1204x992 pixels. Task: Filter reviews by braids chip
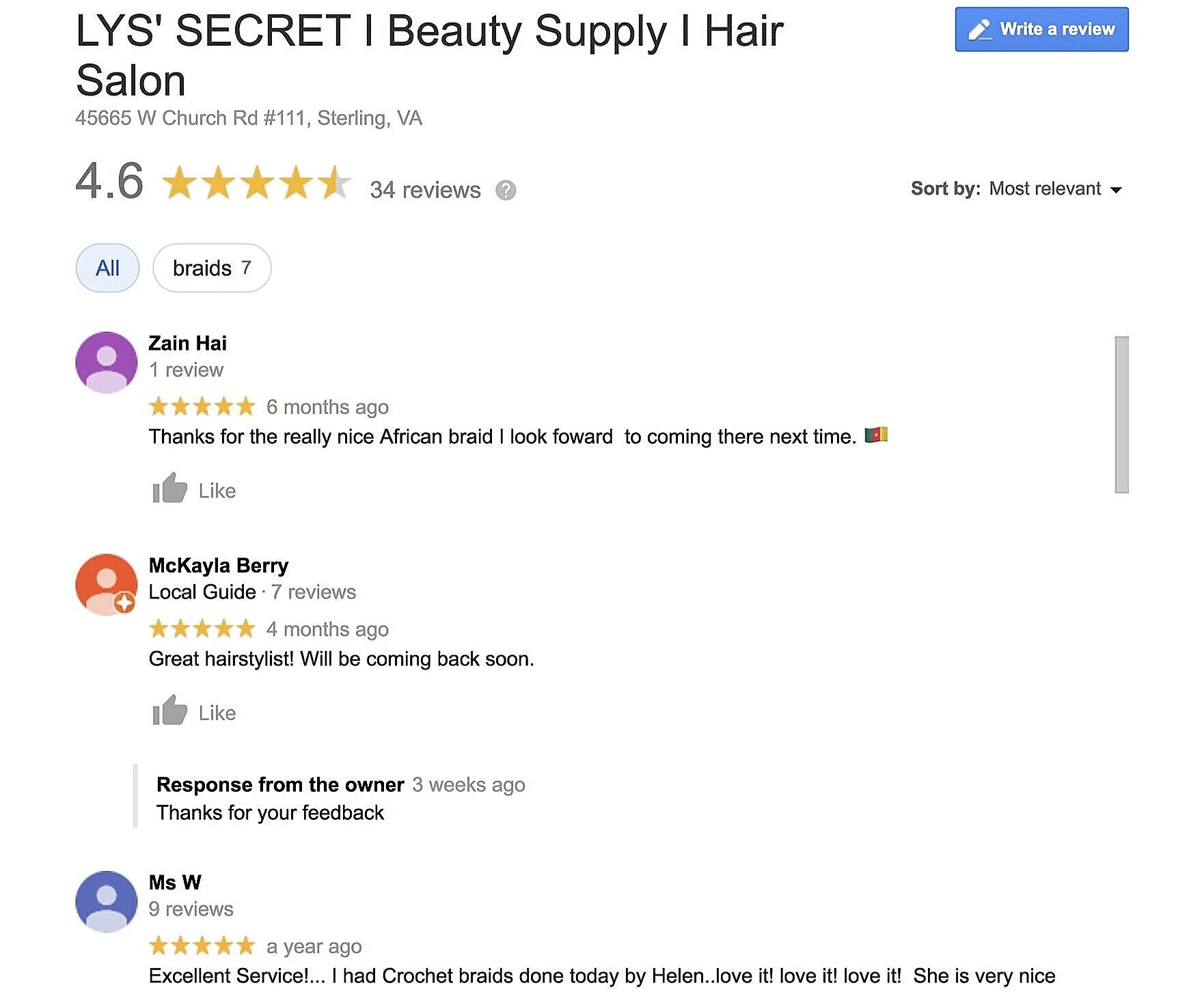[212, 268]
